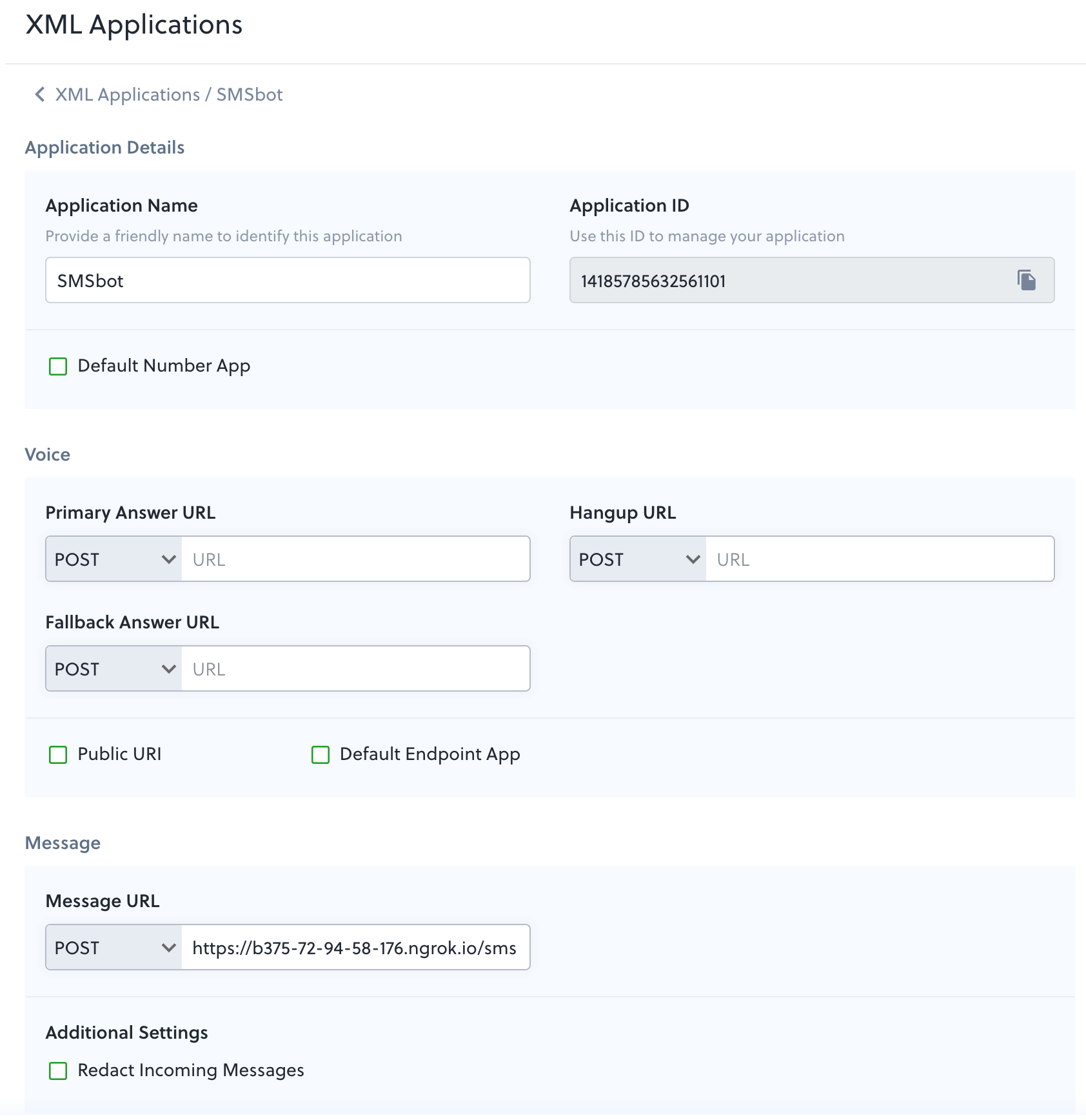Check the Public URI option
The height and width of the screenshot is (1120, 1086).
click(58, 755)
